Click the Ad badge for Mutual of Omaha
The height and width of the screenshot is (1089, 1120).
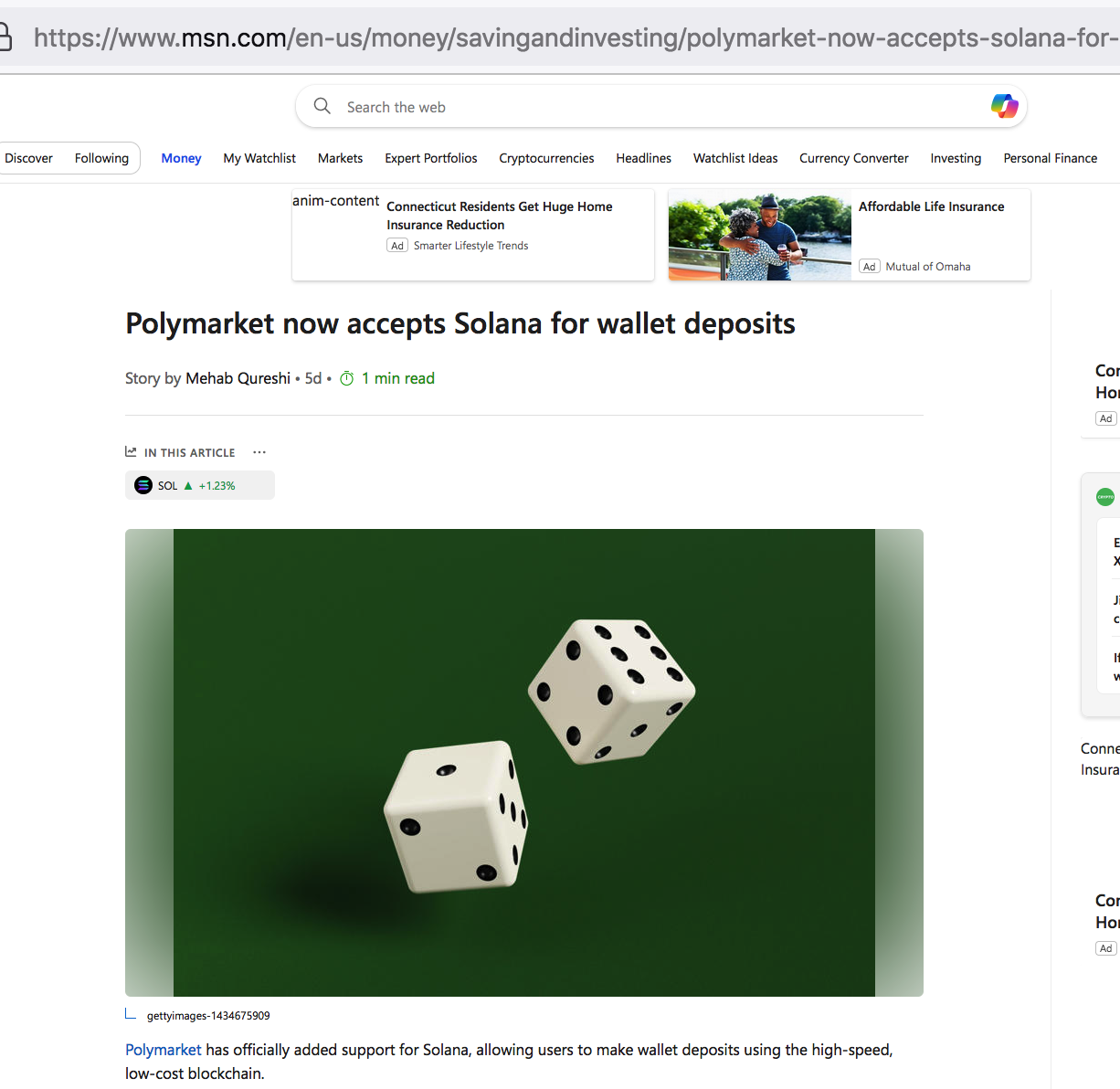point(869,267)
